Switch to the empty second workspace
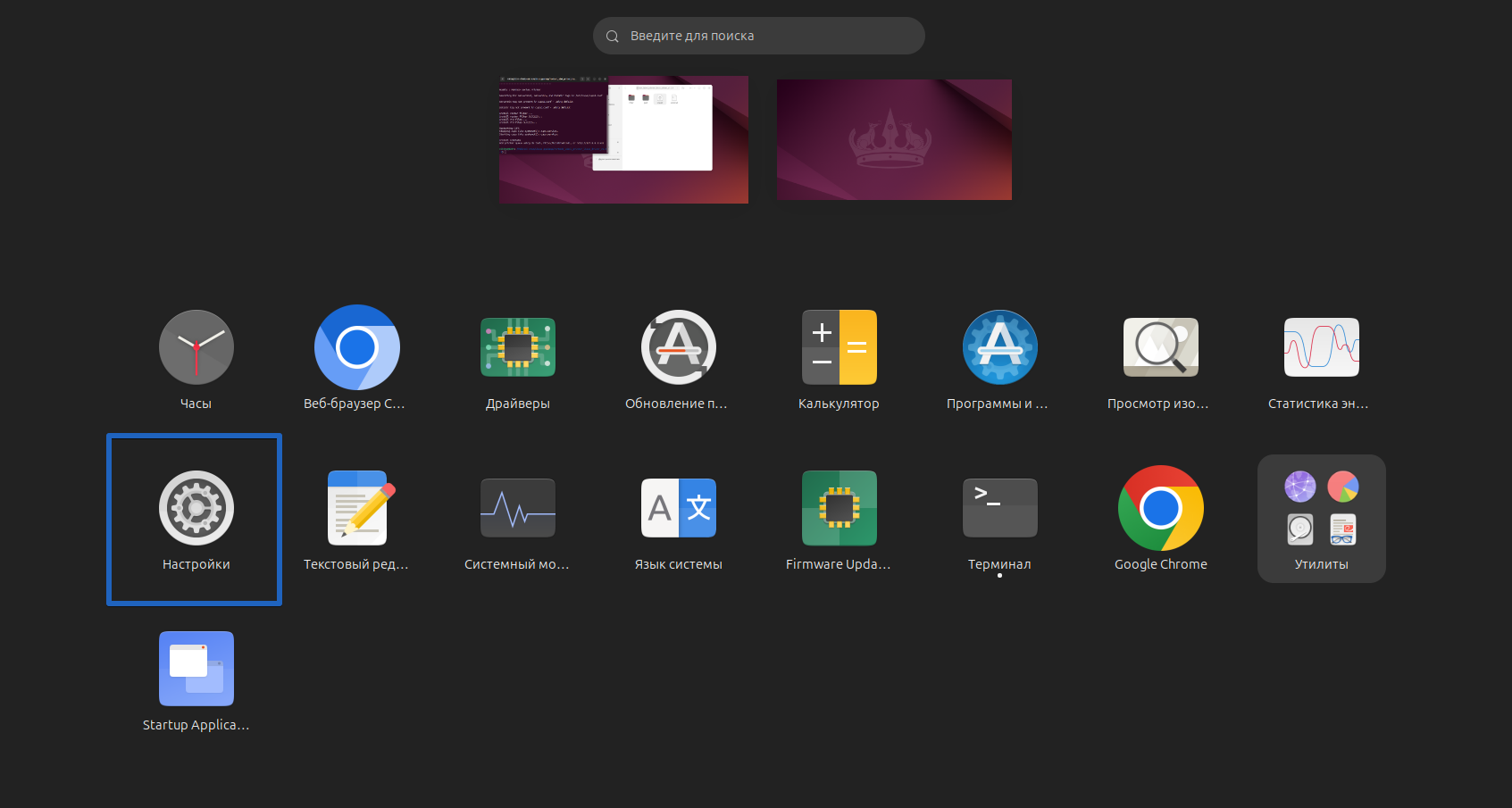 point(894,139)
